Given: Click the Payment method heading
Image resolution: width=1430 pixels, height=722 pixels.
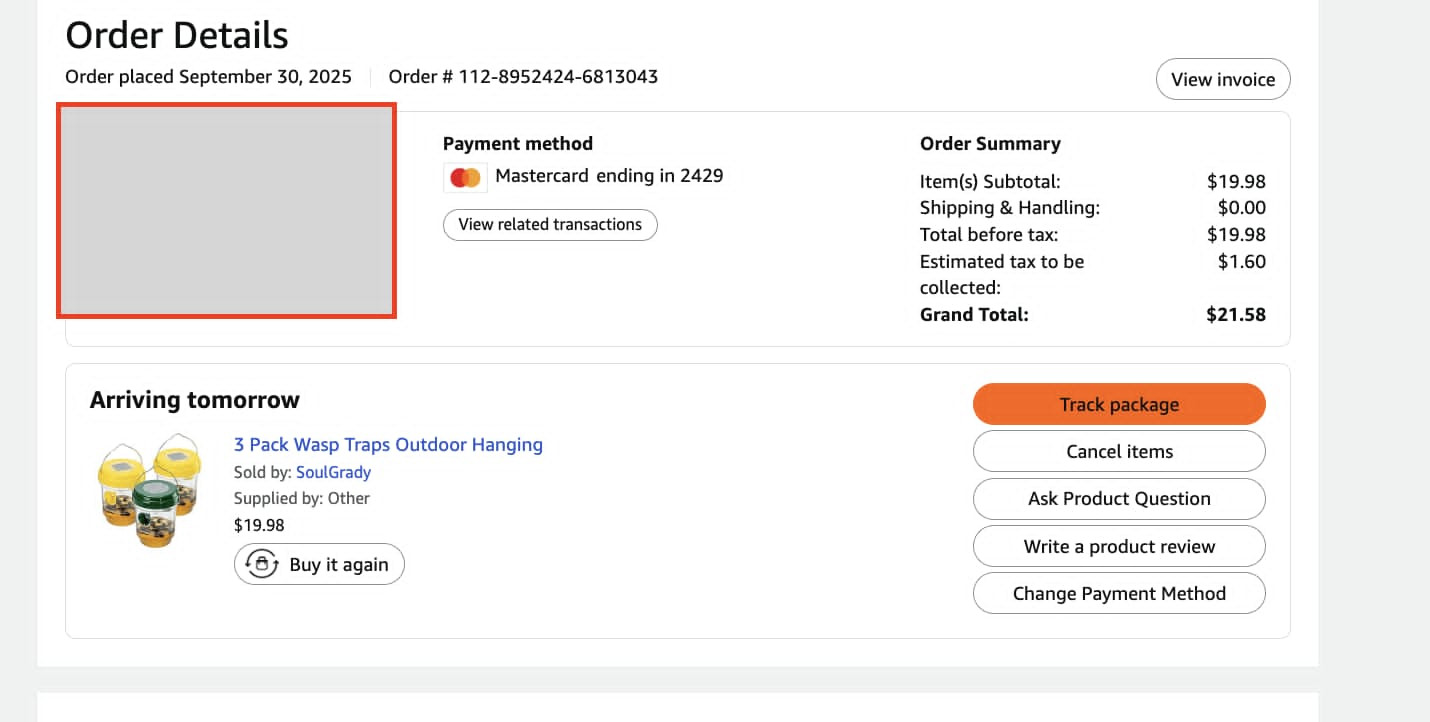Looking at the screenshot, I should (518, 143).
